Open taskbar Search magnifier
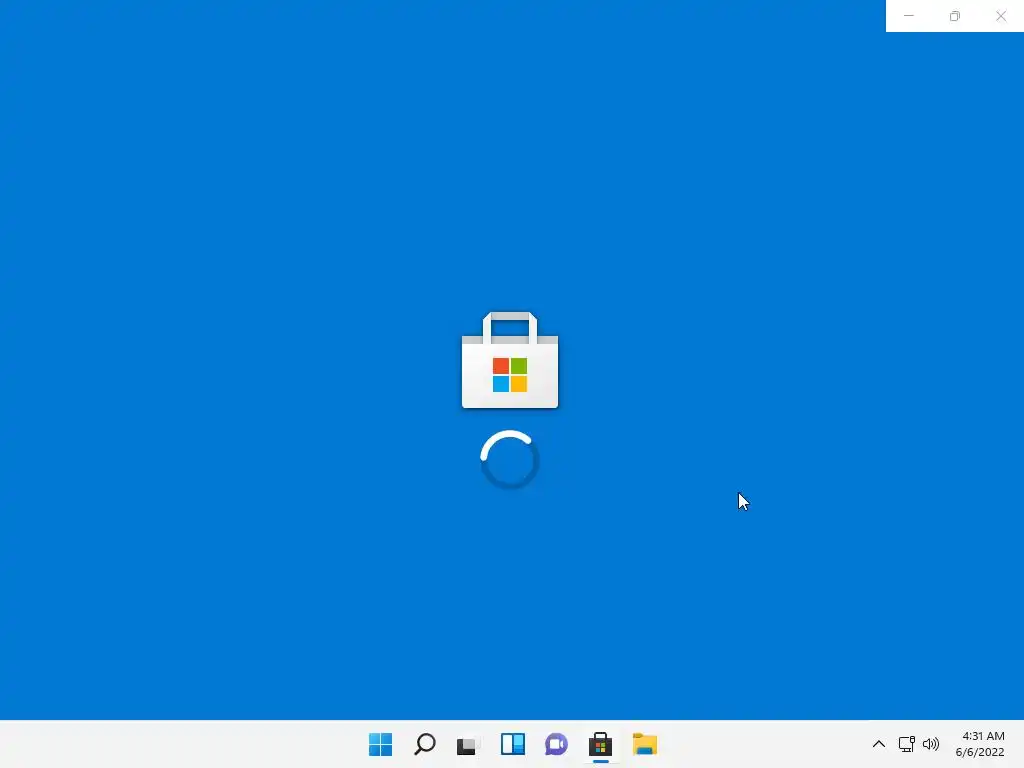Image resolution: width=1024 pixels, height=768 pixels. tap(424, 744)
